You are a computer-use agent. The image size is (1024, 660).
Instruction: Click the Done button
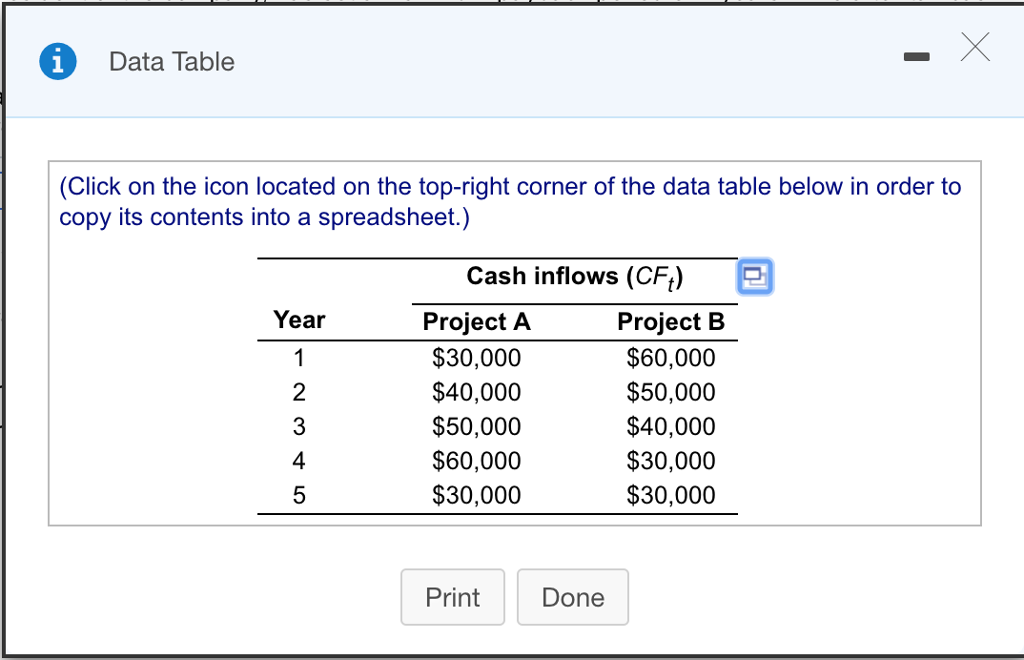click(x=572, y=597)
